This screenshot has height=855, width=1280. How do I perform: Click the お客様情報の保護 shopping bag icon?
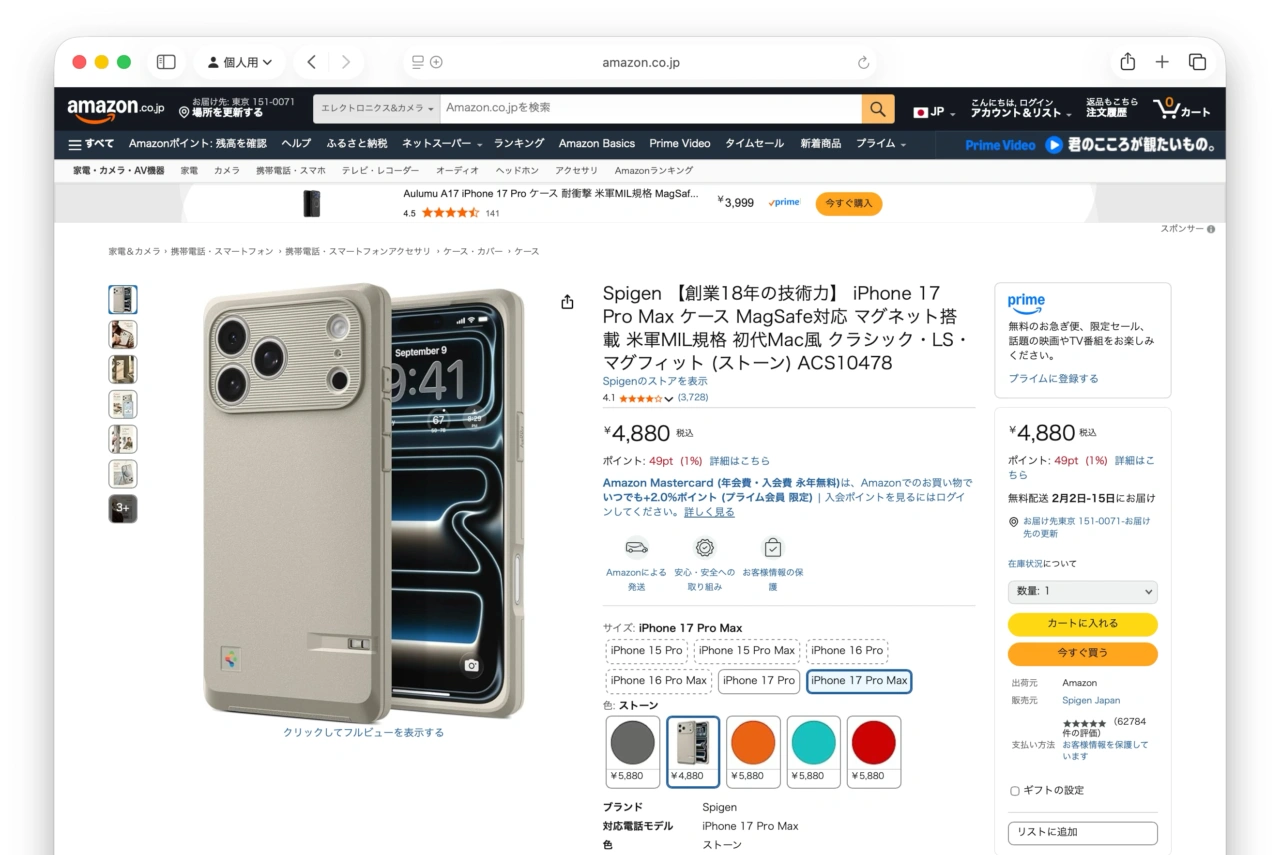click(x=772, y=547)
